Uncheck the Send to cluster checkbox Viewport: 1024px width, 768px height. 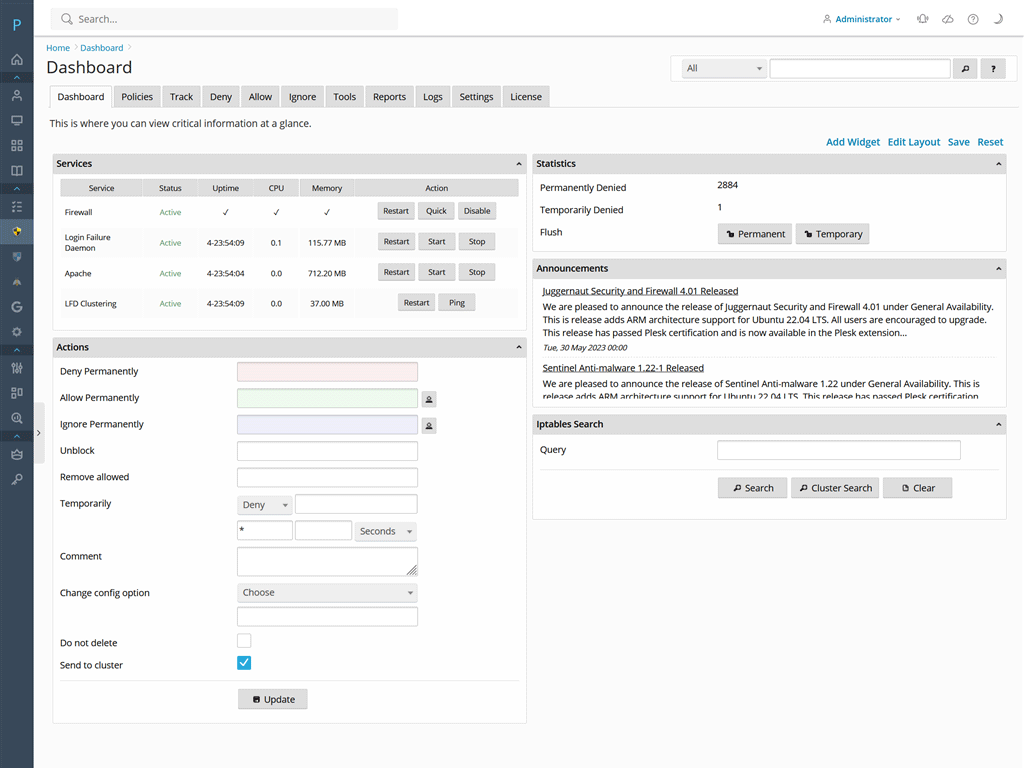pyautogui.click(x=244, y=662)
